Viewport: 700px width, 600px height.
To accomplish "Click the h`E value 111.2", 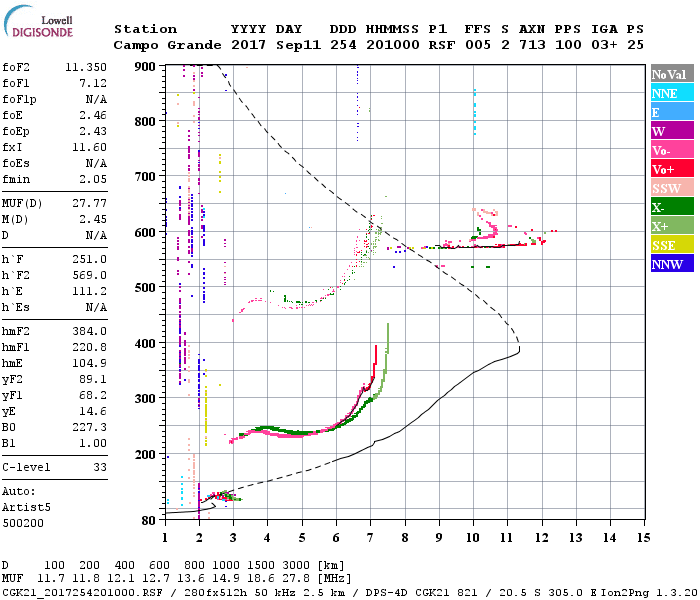I will click(89, 292).
